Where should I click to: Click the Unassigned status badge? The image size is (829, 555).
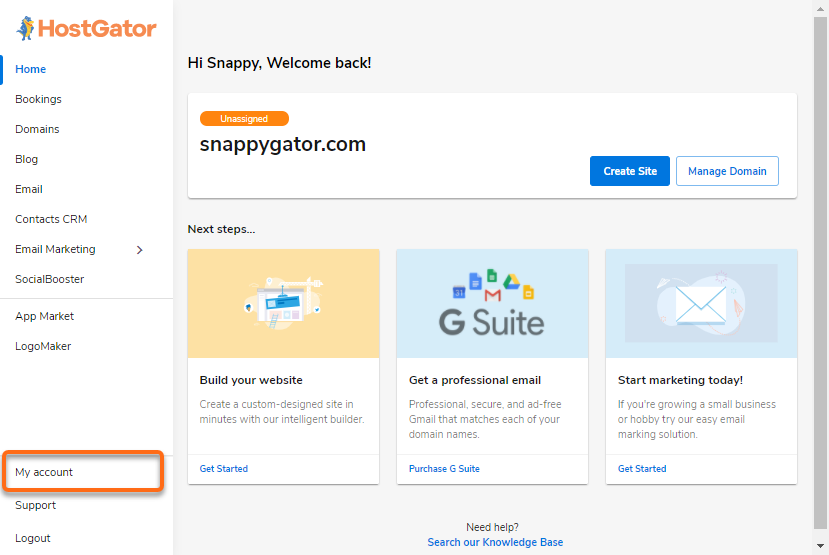coord(244,118)
